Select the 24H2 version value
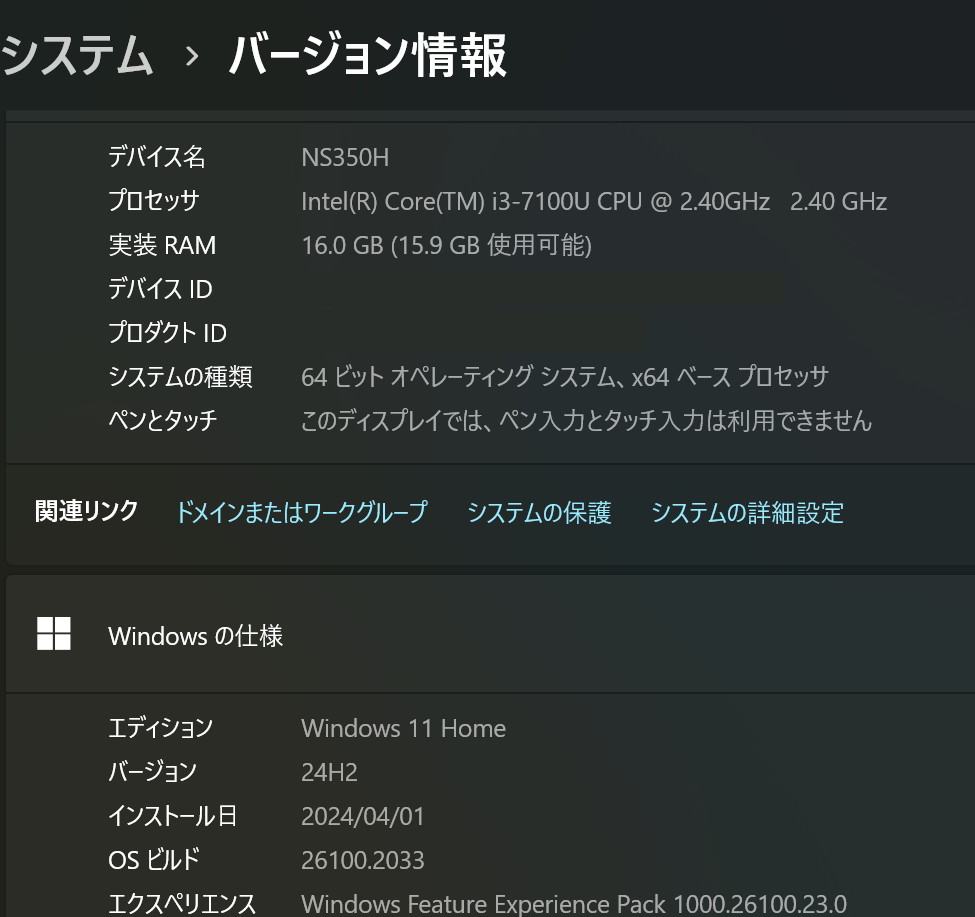The height and width of the screenshot is (917, 975). [329, 772]
